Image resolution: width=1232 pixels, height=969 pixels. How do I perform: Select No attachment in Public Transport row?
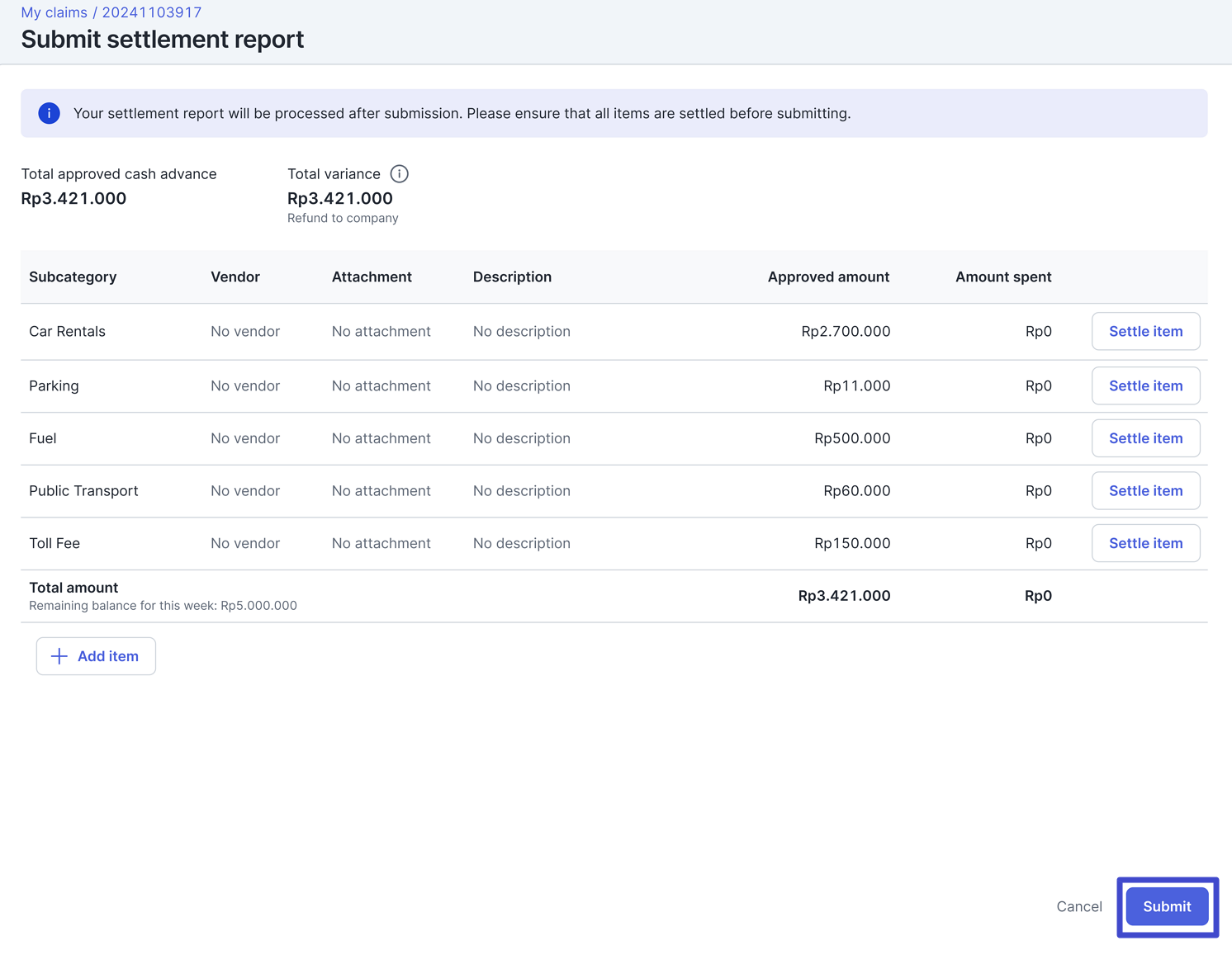click(381, 490)
